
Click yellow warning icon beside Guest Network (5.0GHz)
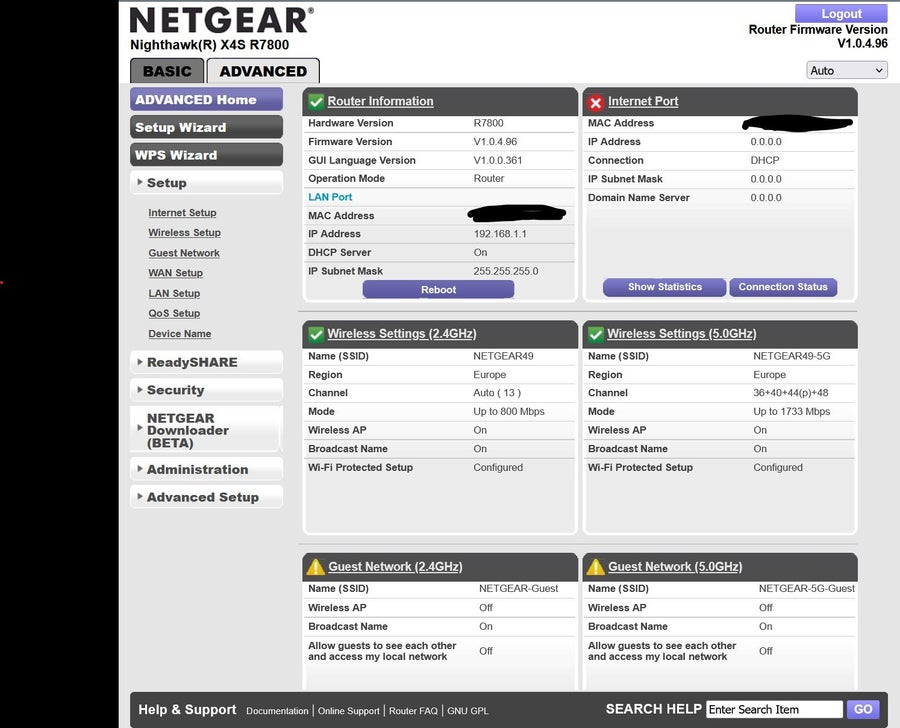point(596,567)
